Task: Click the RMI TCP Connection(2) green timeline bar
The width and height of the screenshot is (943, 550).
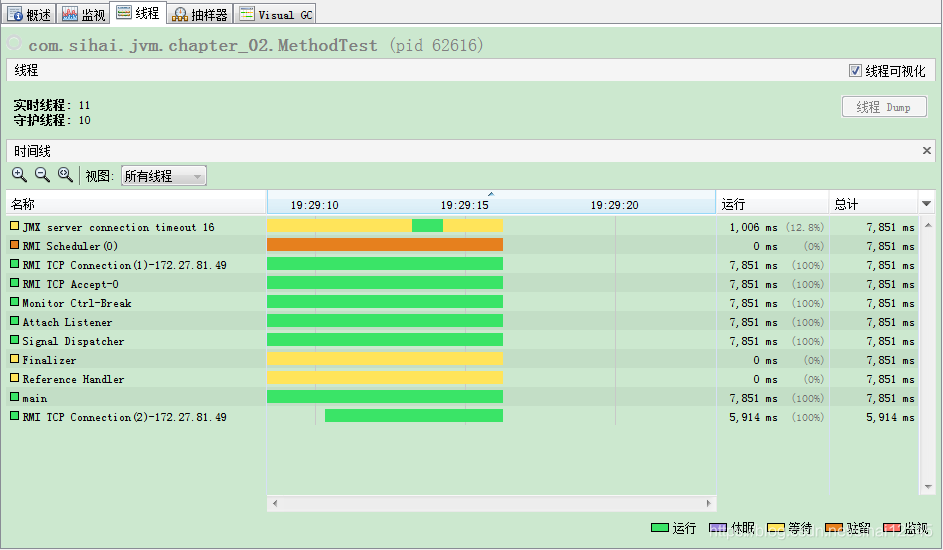Action: point(414,415)
